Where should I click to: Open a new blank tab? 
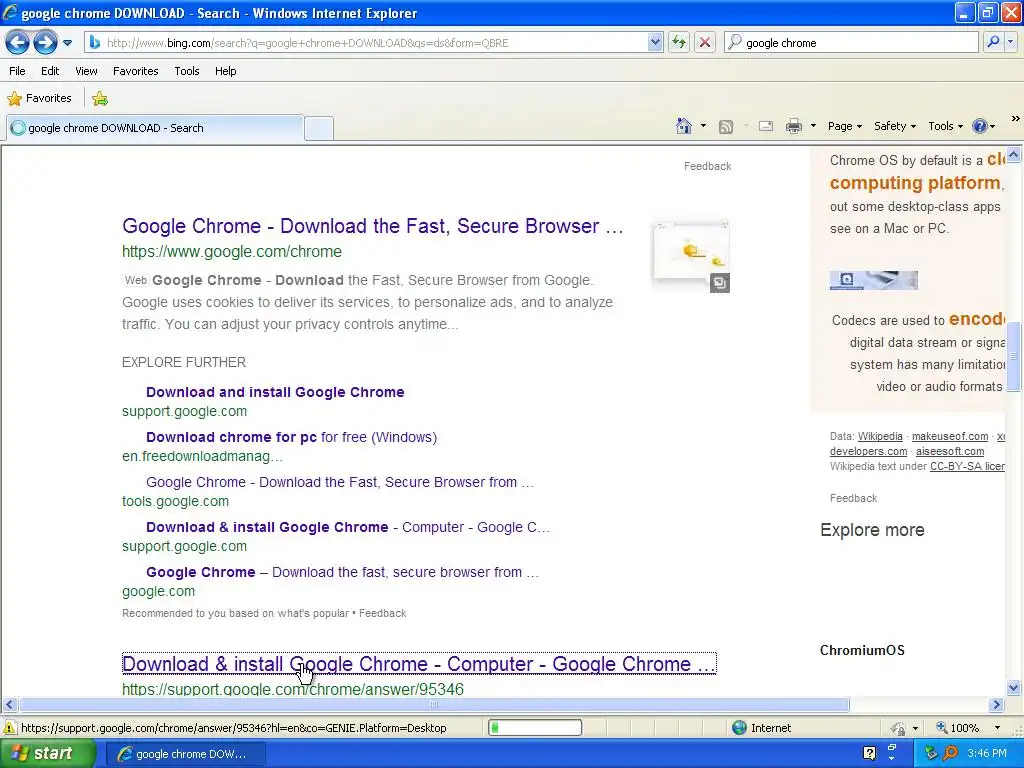319,128
